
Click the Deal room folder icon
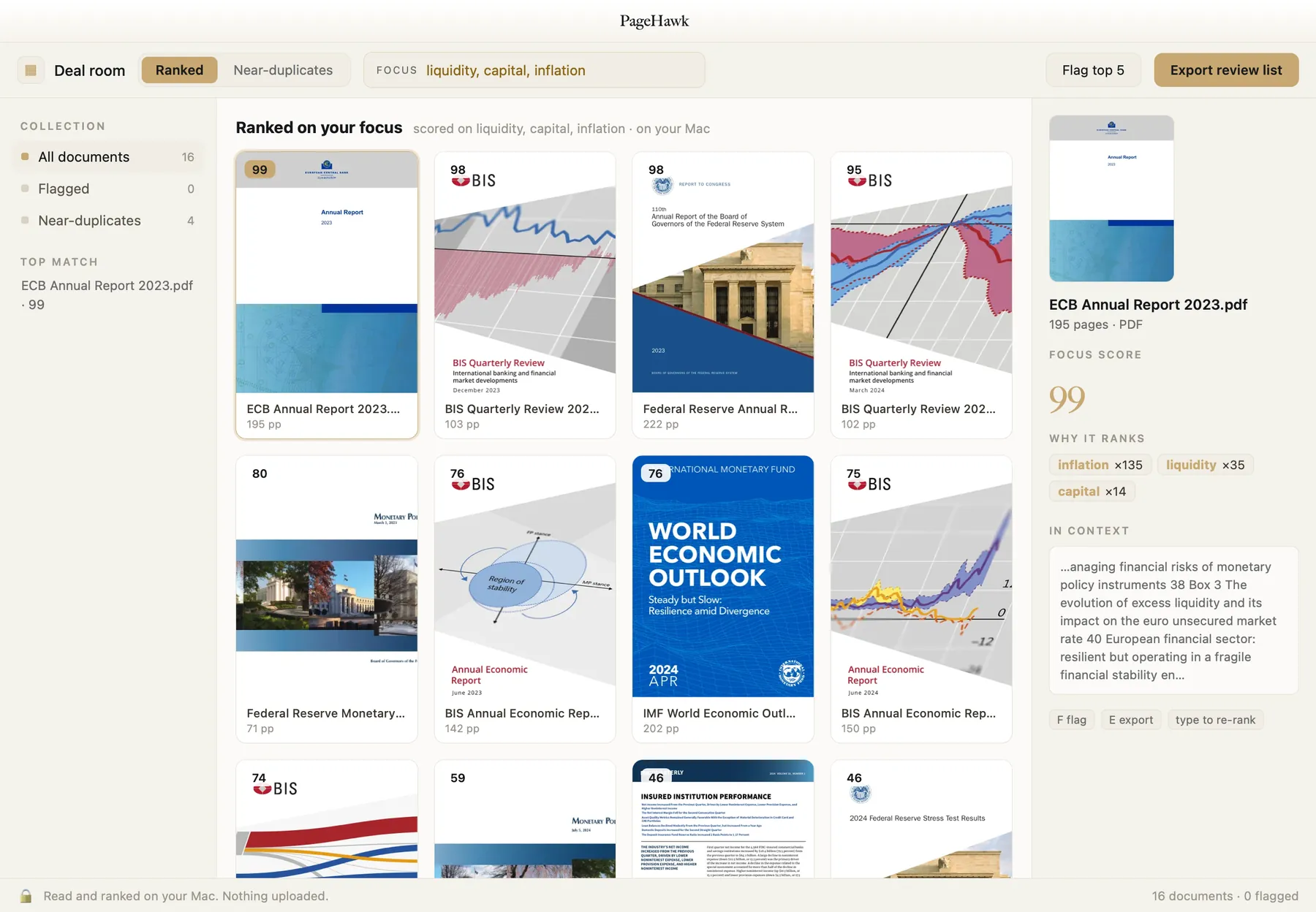pyautogui.click(x=31, y=70)
